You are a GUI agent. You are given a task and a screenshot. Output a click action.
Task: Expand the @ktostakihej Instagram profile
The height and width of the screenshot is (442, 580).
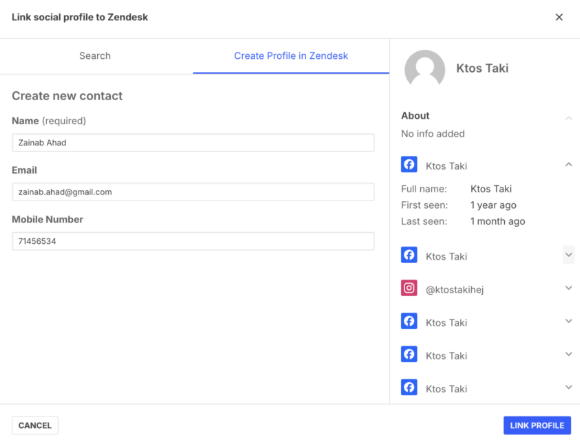click(569, 288)
